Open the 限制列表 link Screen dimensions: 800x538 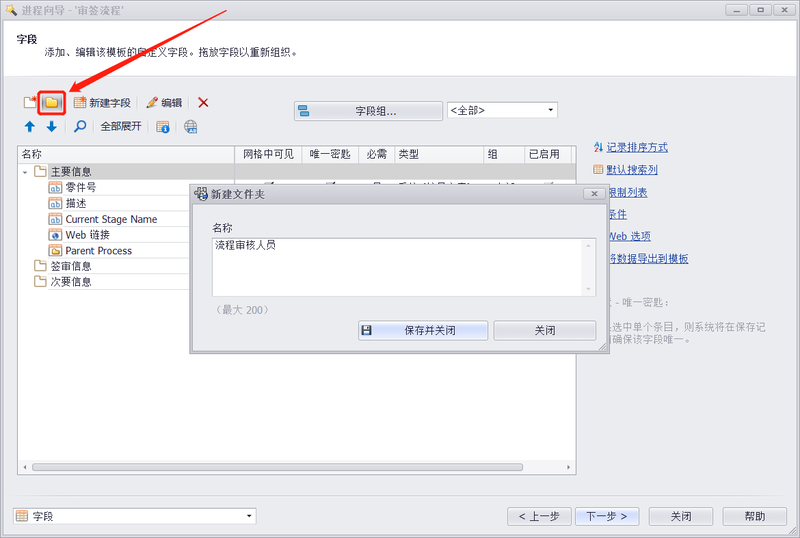(628, 192)
